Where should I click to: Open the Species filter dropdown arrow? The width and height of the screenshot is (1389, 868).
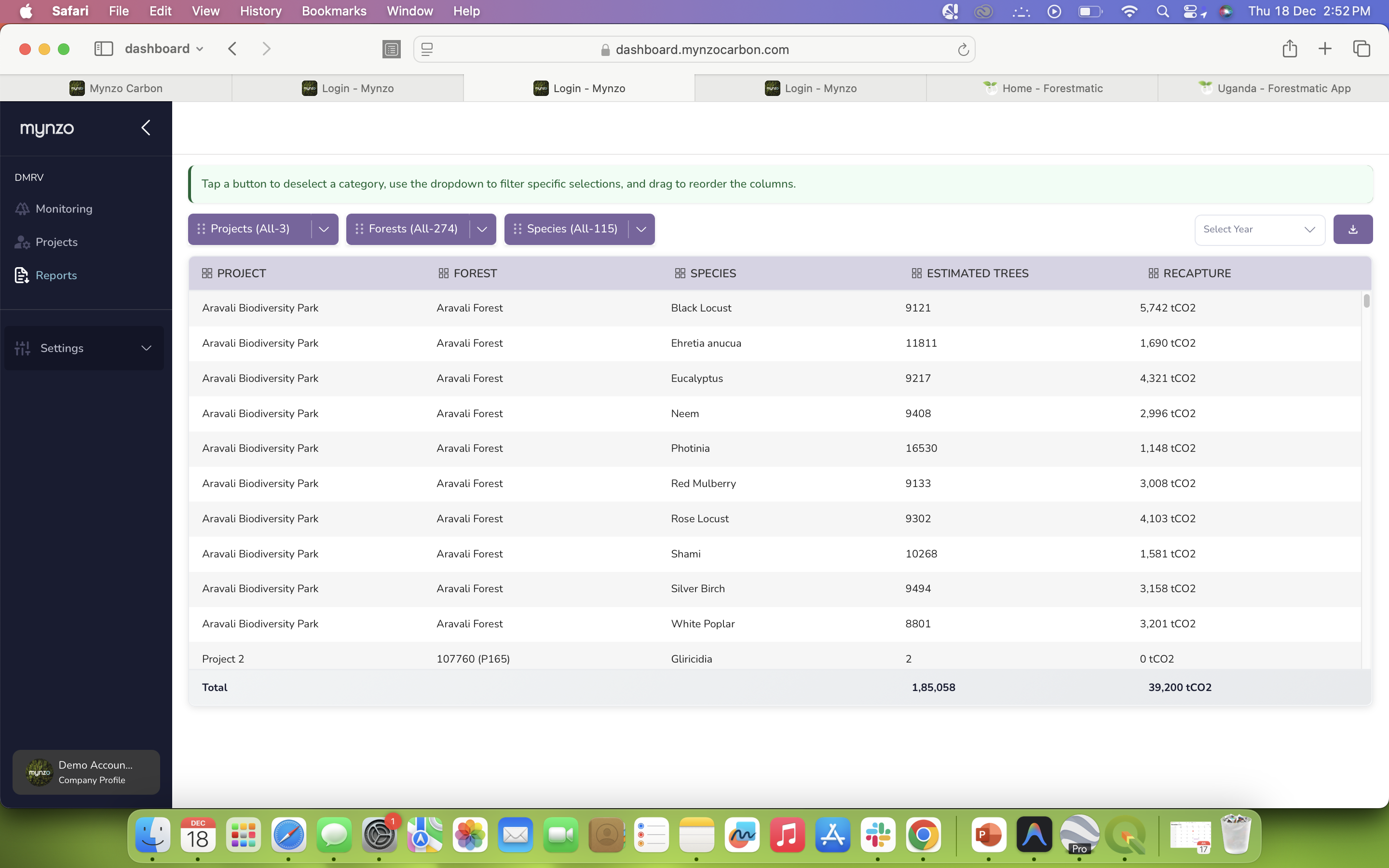pyautogui.click(x=641, y=229)
